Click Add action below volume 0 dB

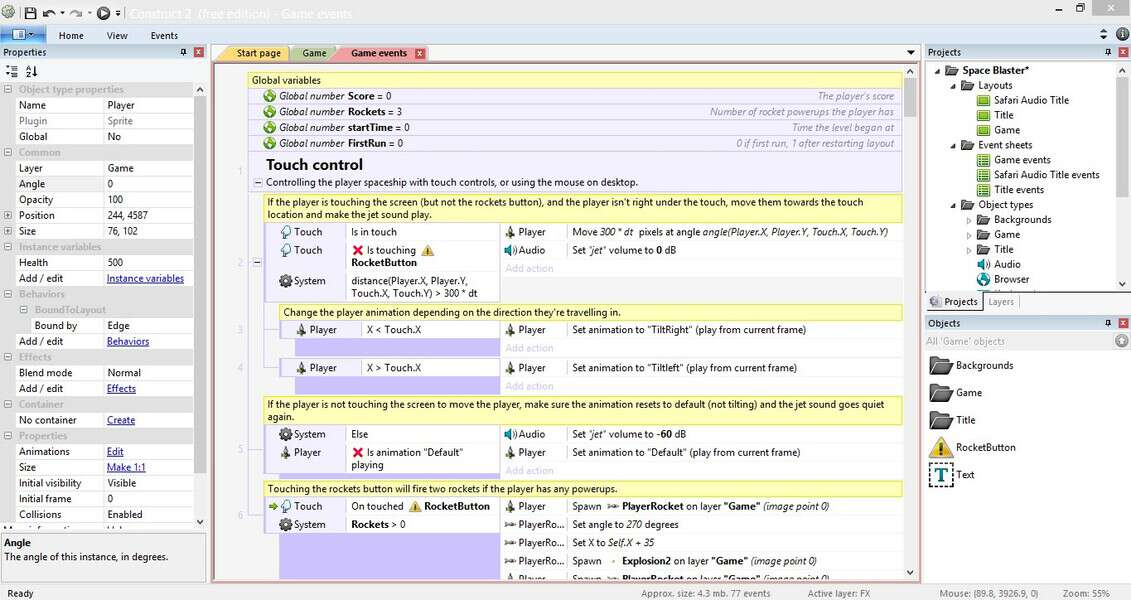tap(529, 268)
